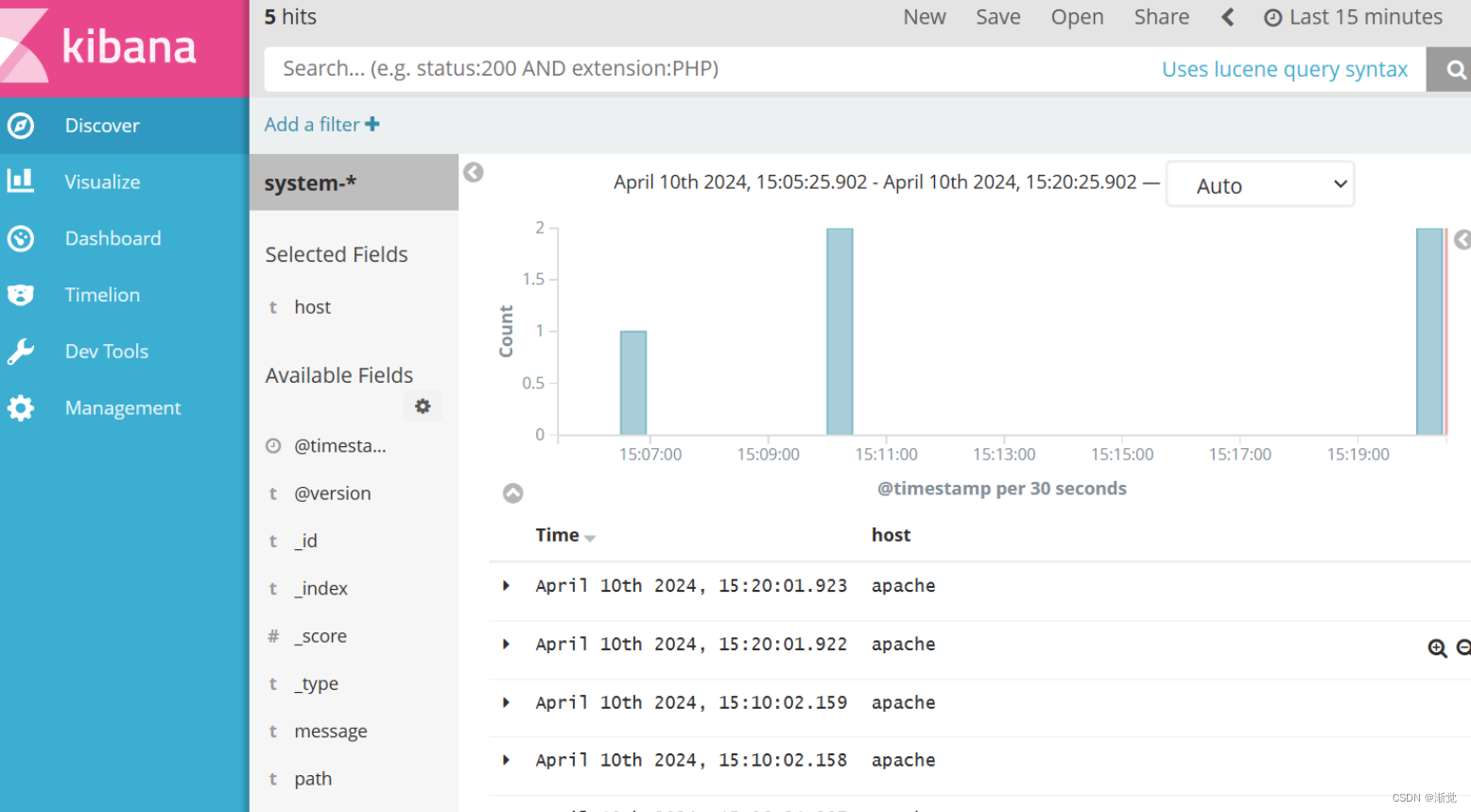
Task: Click the @version available field
Action: tap(333, 493)
